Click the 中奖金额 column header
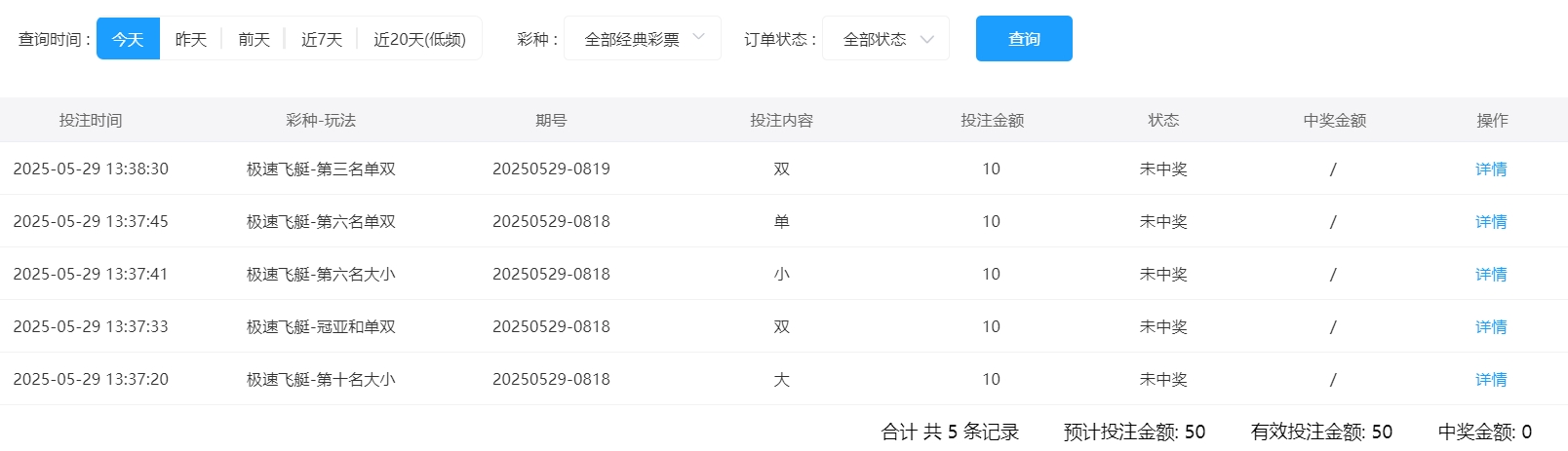 pos(1334,121)
